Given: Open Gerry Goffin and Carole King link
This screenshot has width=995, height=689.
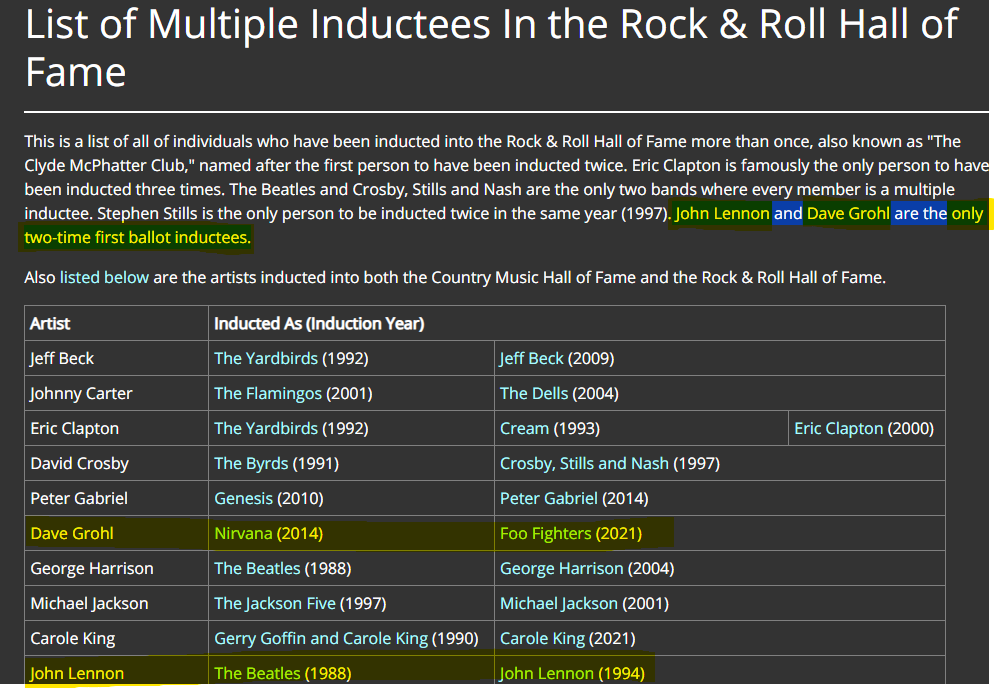Looking at the screenshot, I should 321,638.
